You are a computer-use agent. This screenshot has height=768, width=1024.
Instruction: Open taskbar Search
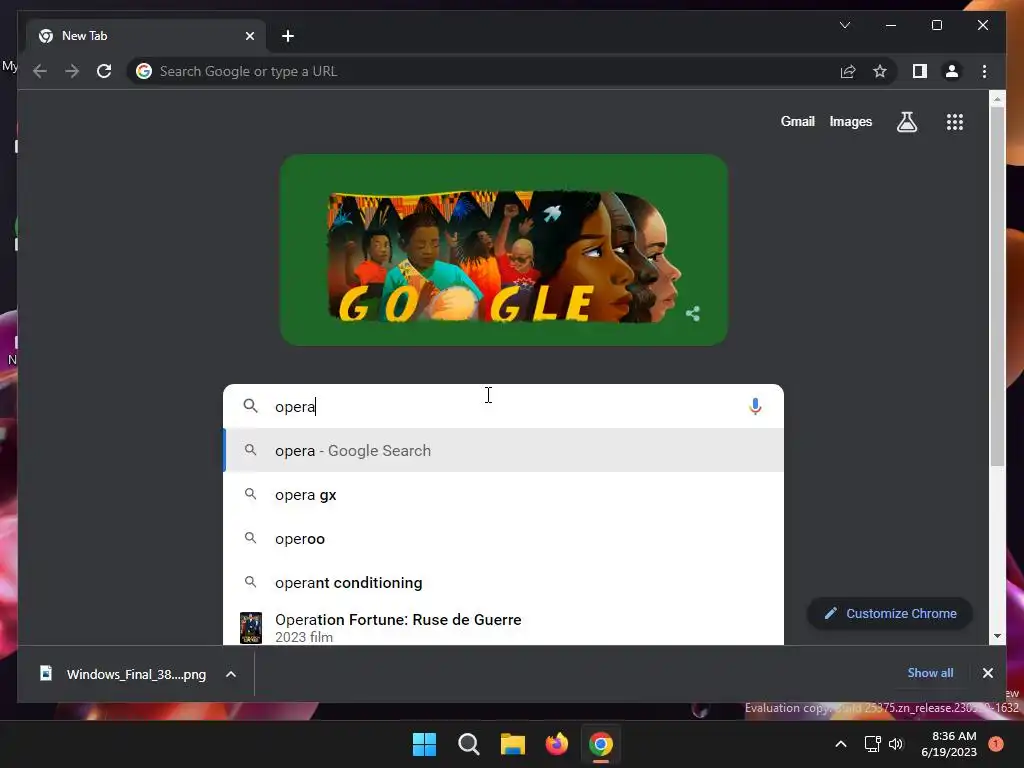(469, 744)
